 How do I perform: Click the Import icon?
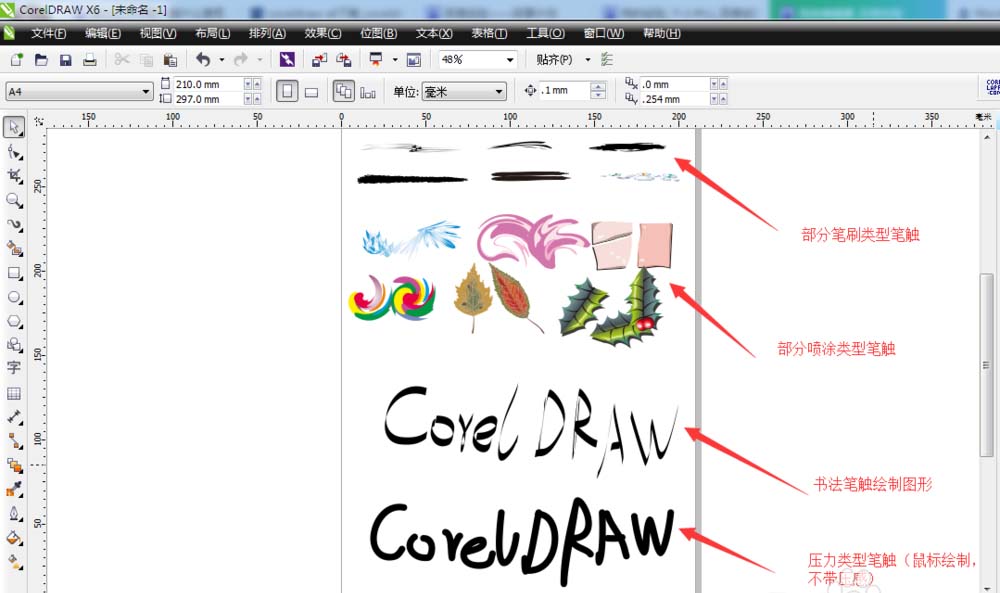(320, 60)
